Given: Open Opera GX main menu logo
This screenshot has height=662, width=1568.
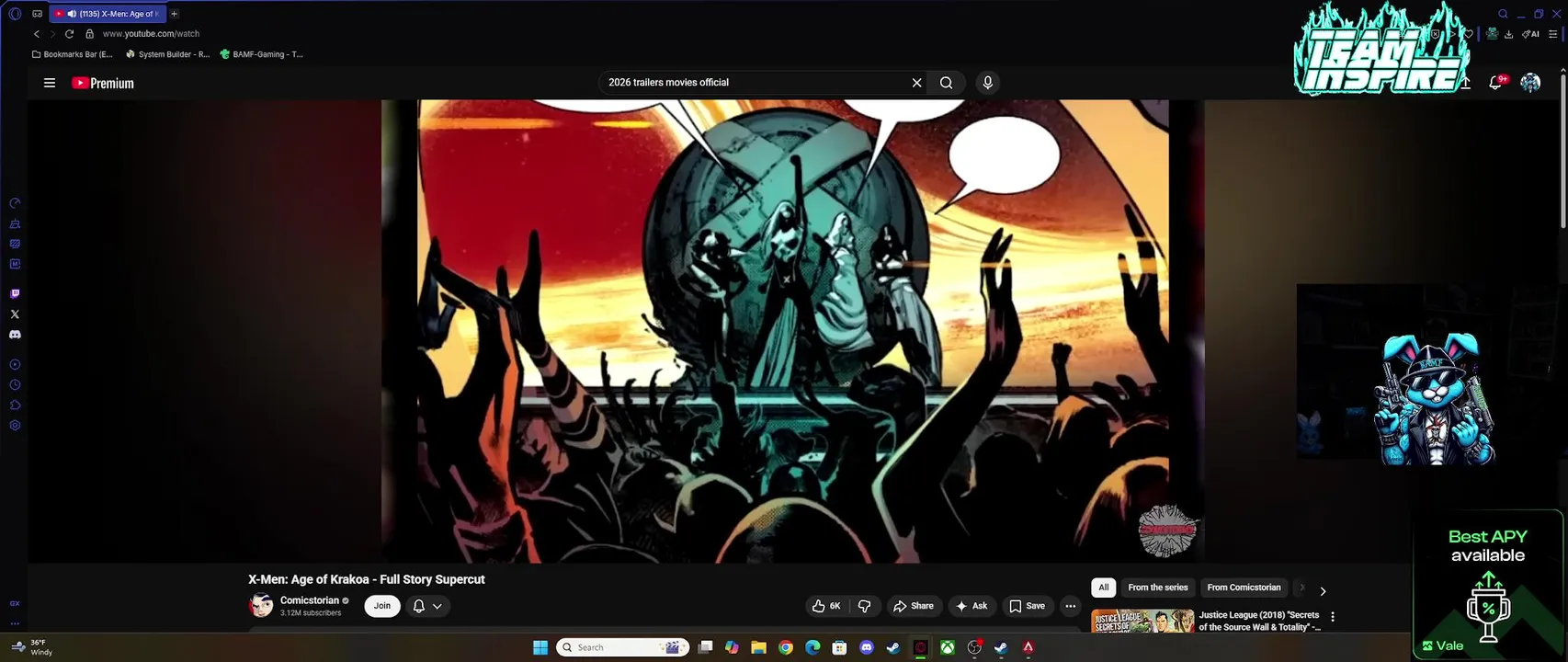Looking at the screenshot, I should (x=15, y=14).
